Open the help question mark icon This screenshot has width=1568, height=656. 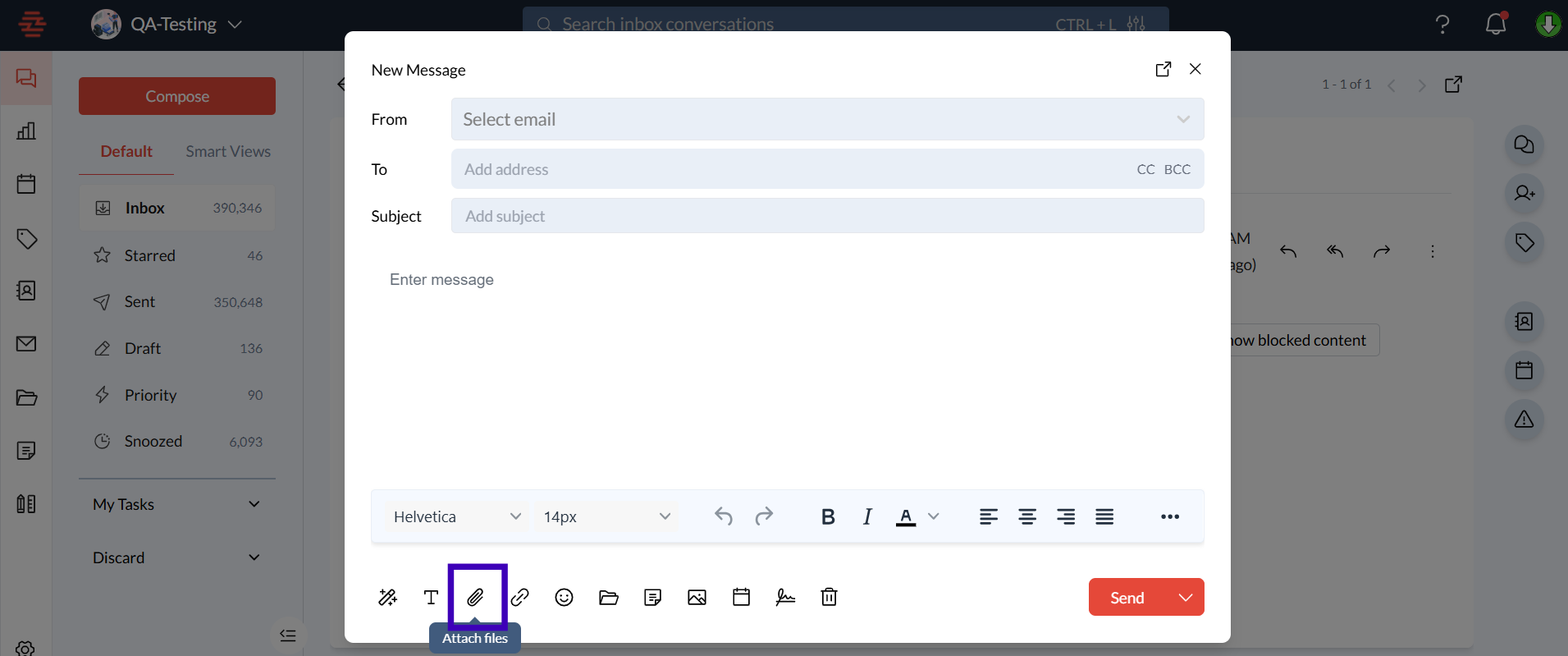(1442, 25)
